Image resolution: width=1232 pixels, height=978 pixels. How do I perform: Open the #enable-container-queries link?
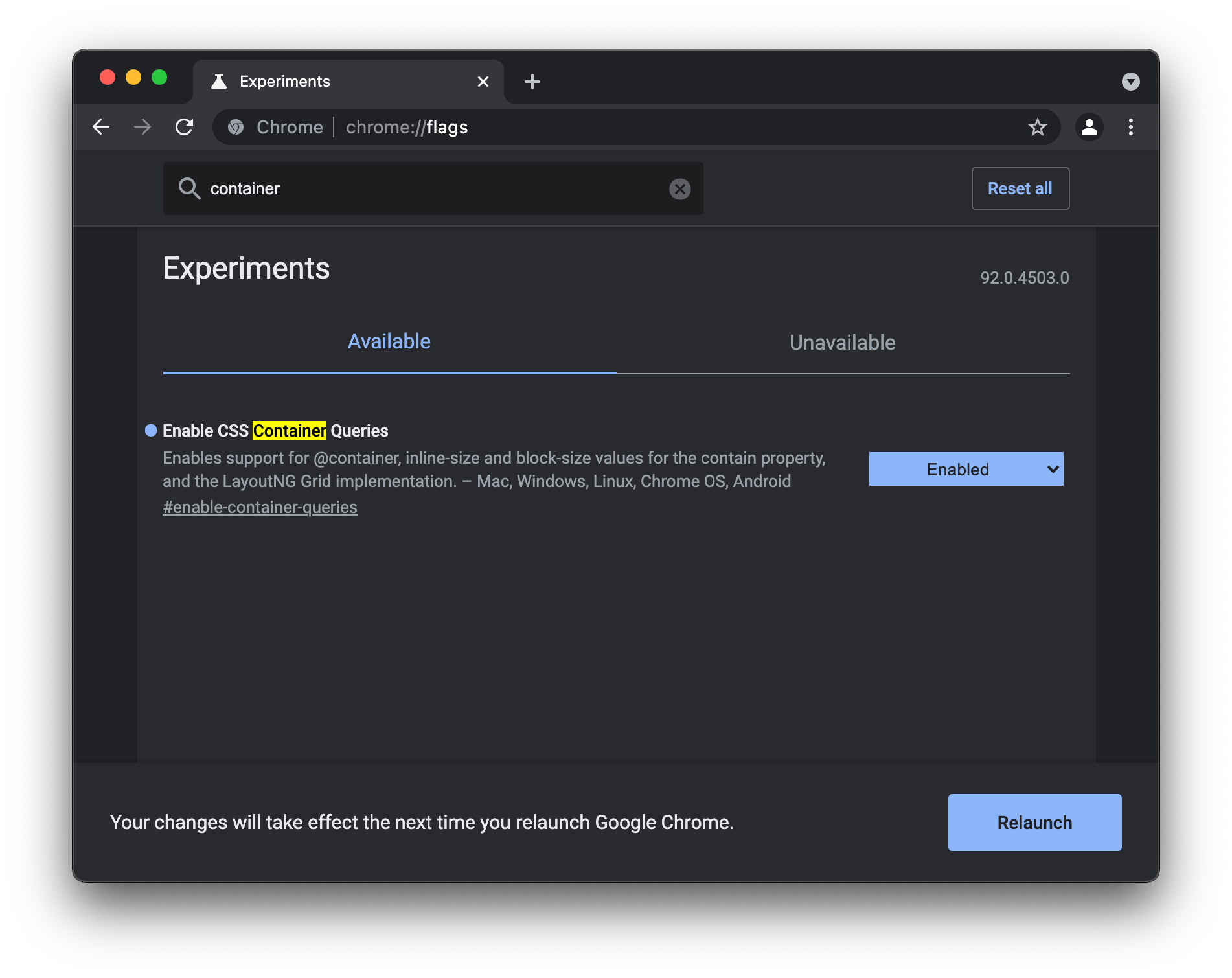tap(260, 507)
